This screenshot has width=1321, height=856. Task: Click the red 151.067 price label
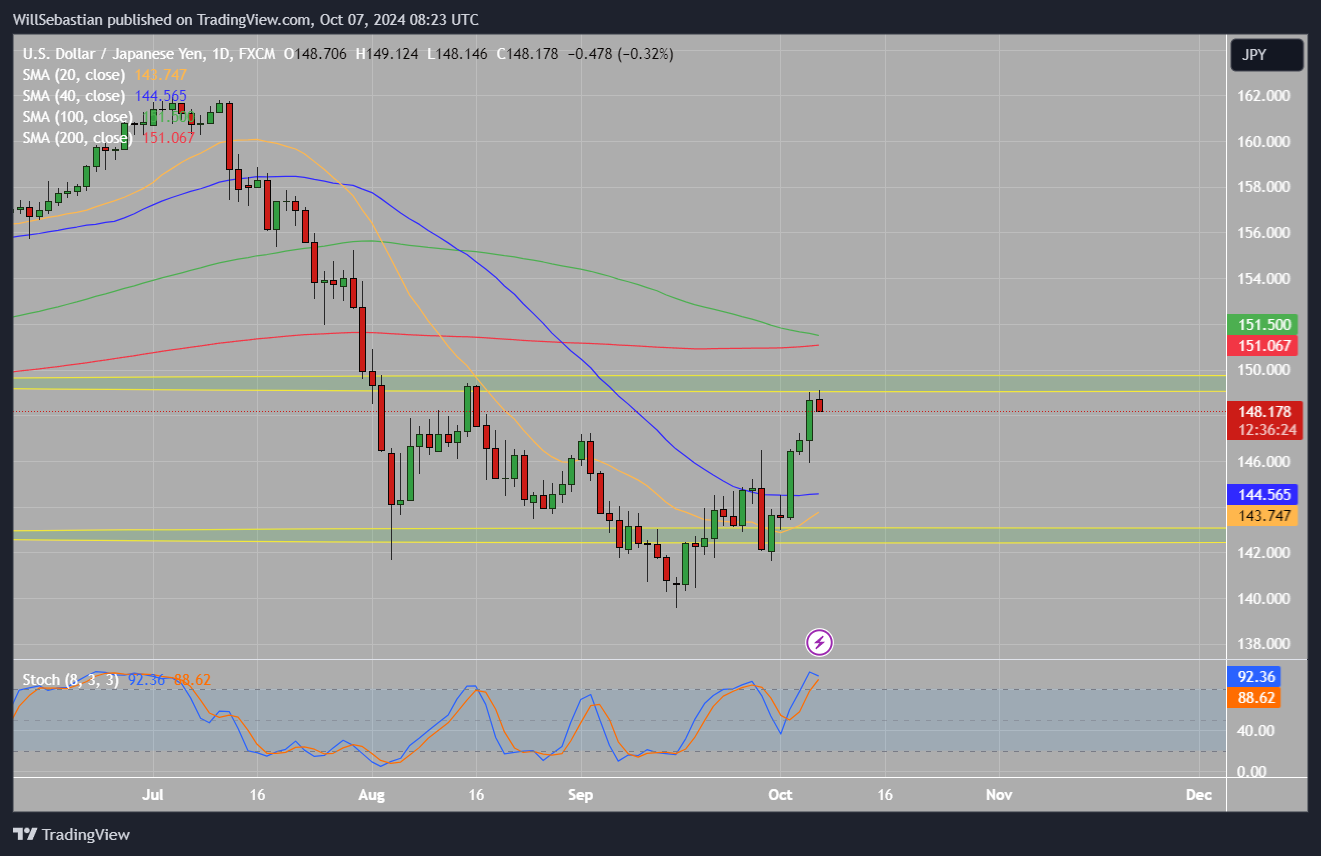pos(1262,346)
